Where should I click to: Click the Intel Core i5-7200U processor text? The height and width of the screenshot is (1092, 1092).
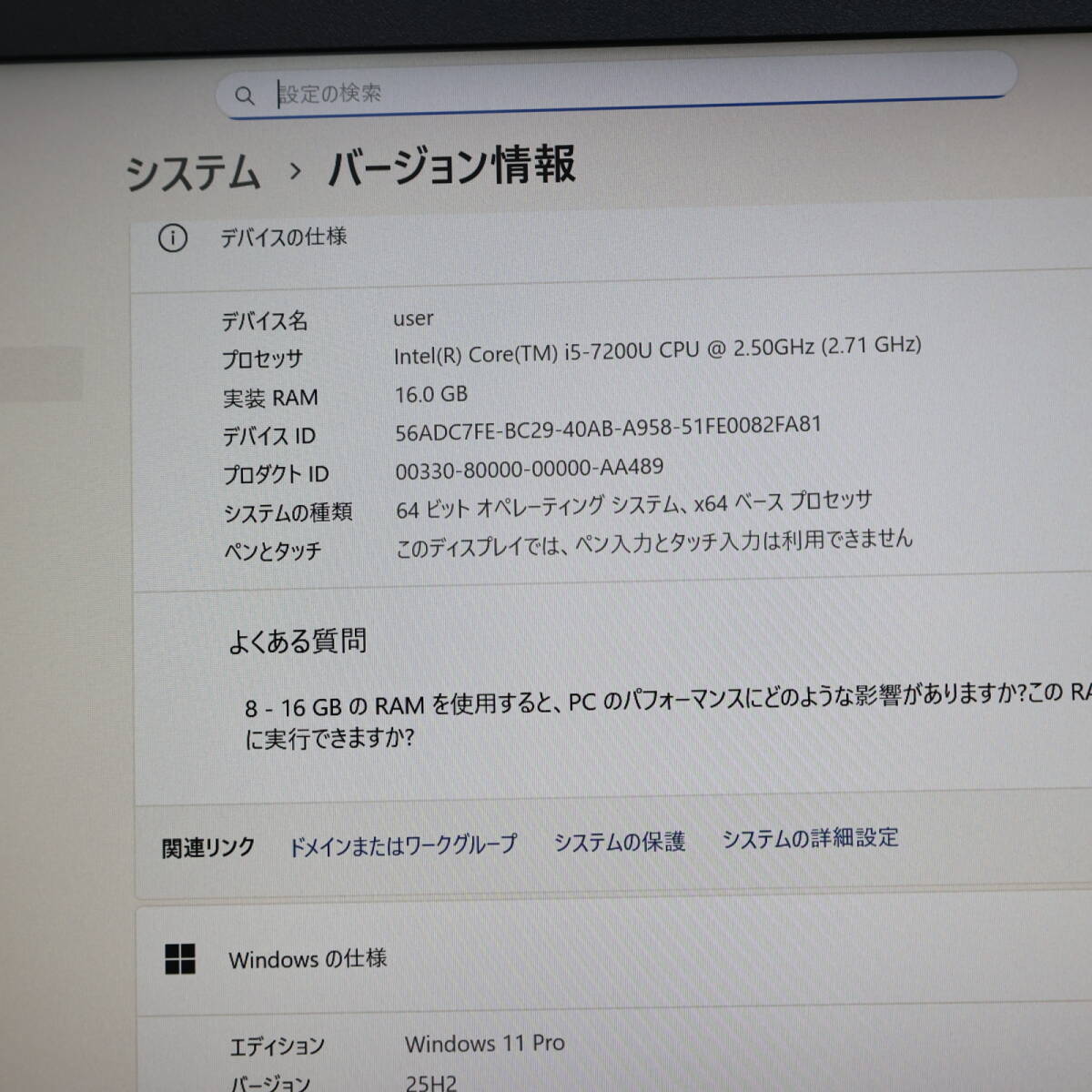click(656, 350)
